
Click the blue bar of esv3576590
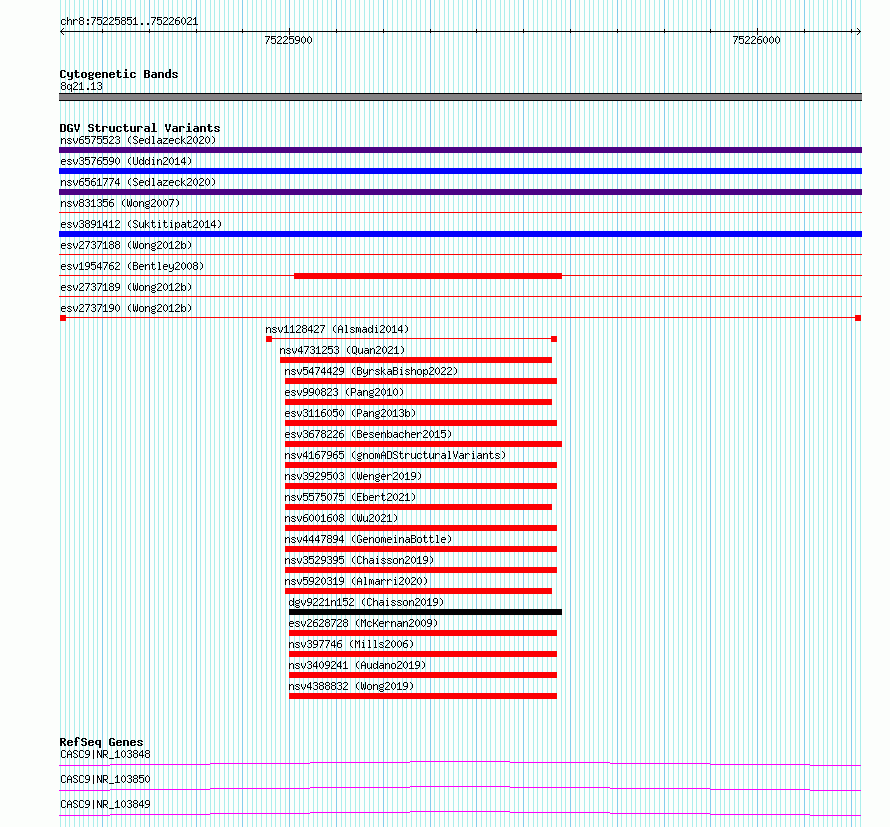pos(460,171)
